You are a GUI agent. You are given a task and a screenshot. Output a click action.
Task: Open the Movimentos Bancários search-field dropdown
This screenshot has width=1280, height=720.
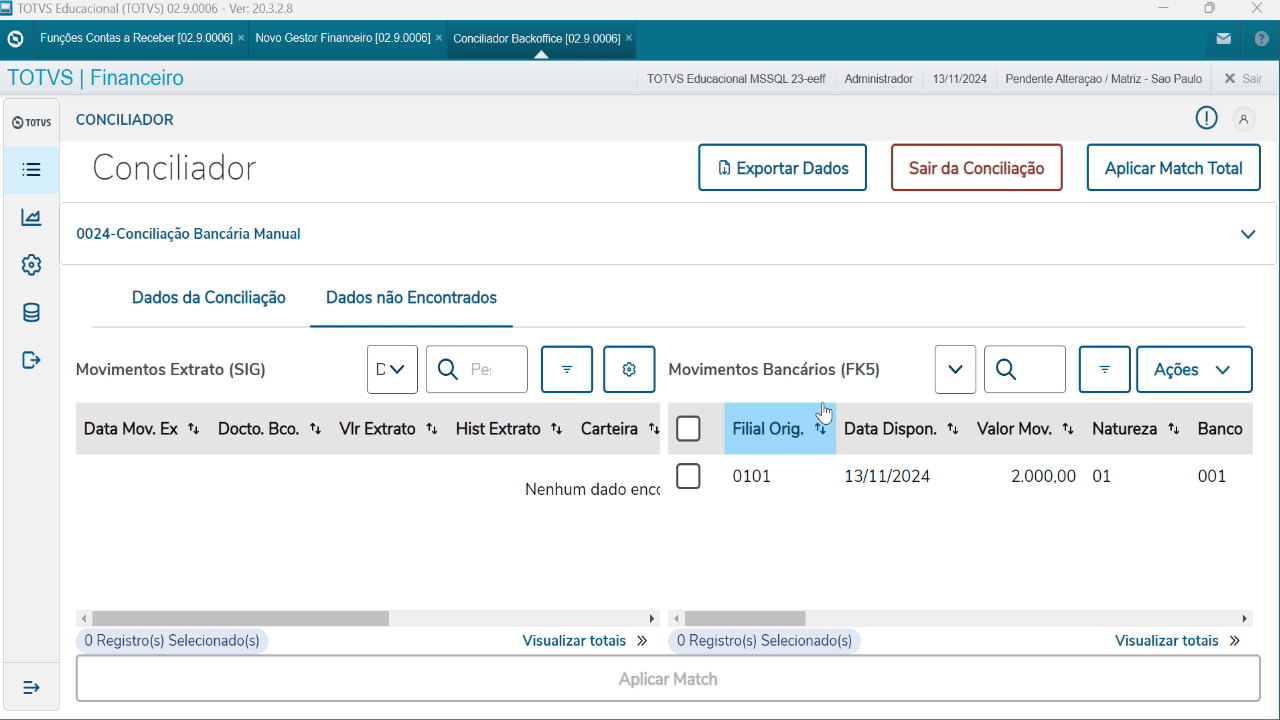coord(955,369)
